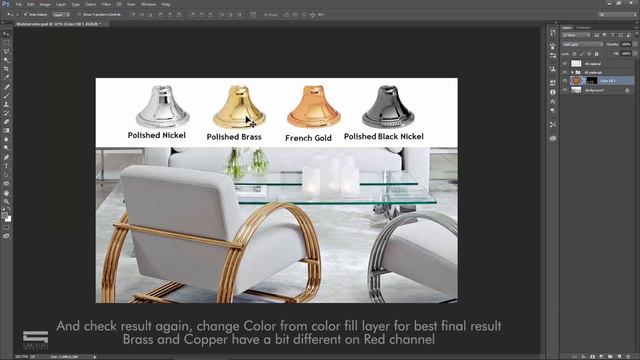640x360 pixels.
Task: Select the Zoom tool
Action: point(6,201)
